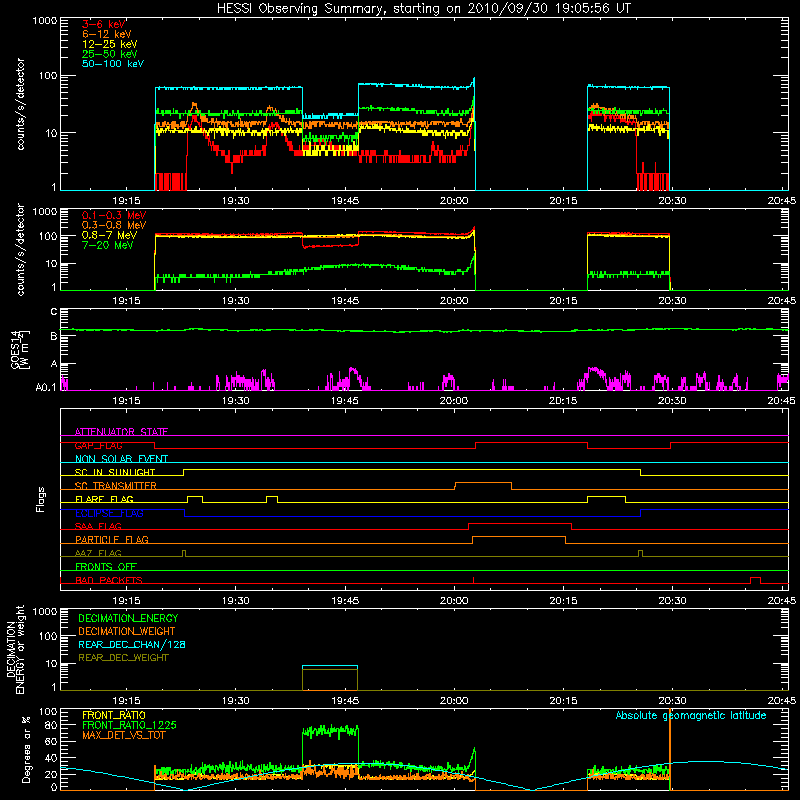Select the 20:15 tick label under the GOES panel
Image resolution: width=800 pixels, height=800 pixels.
click(x=563, y=401)
